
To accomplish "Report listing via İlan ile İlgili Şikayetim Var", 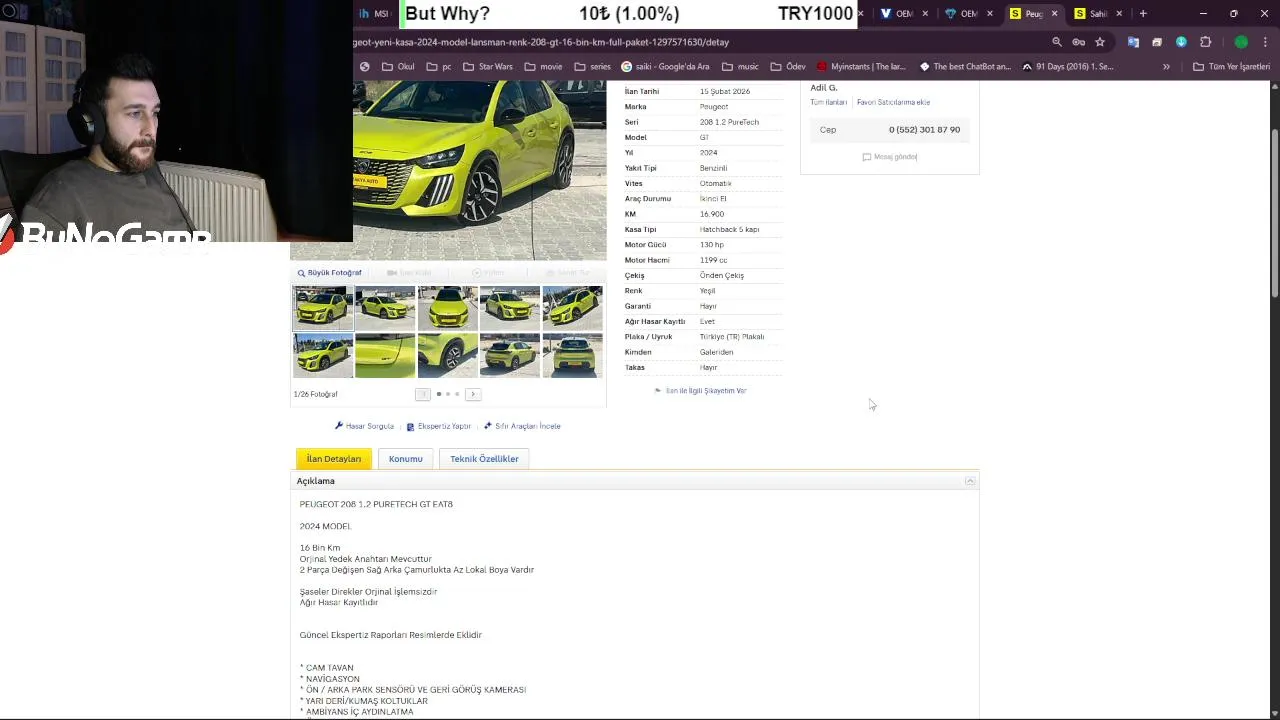I will click(x=701, y=391).
